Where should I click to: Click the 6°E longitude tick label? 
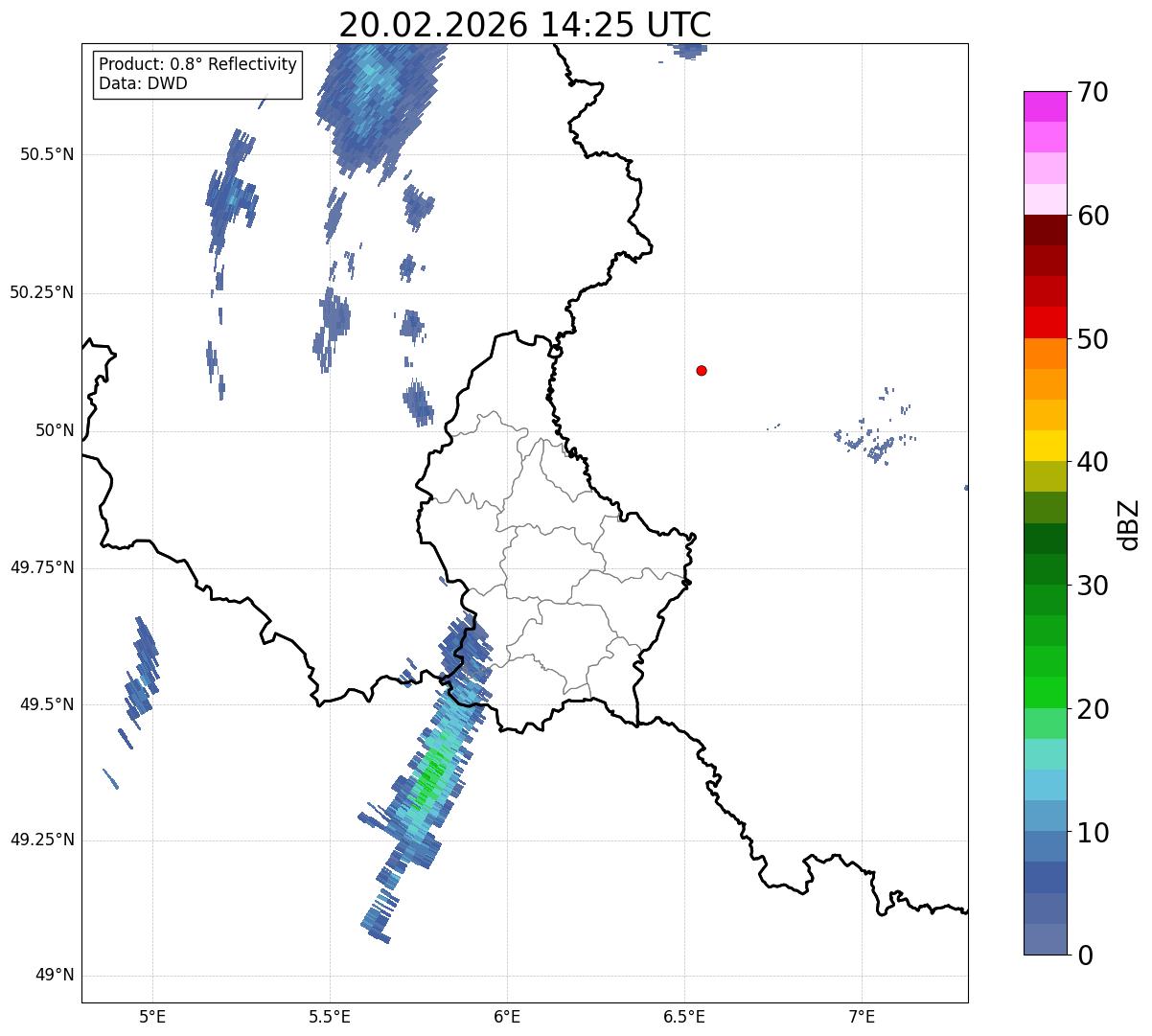[x=507, y=1016]
